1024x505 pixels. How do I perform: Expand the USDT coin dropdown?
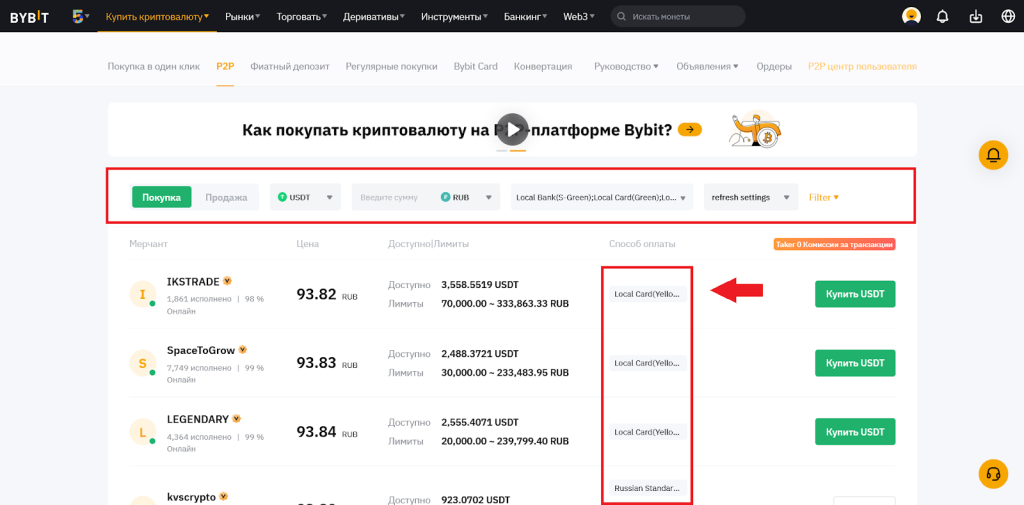[x=305, y=197]
